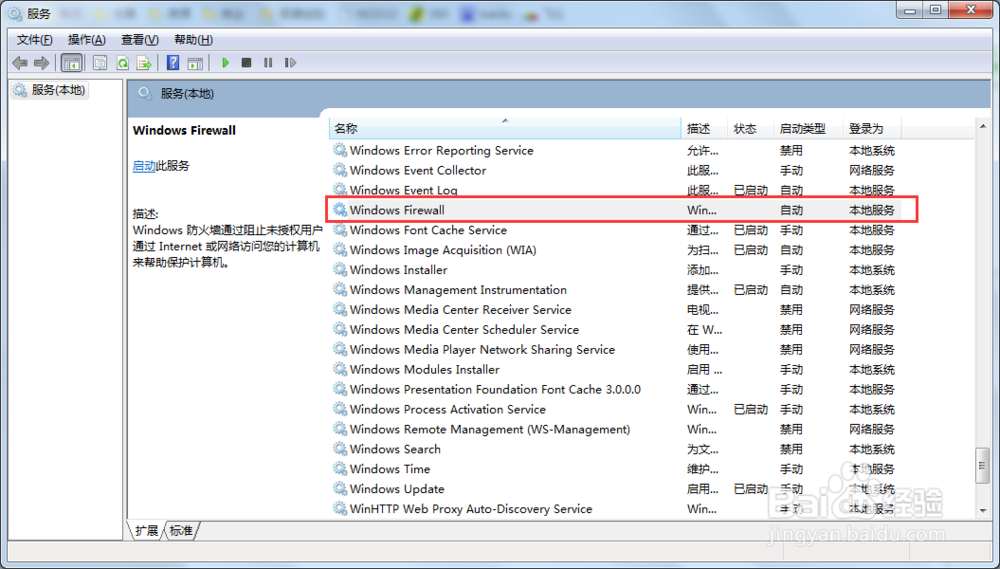The width and height of the screenshot is (1000, 569).
Task: Click 手动 startup type in Windows Modules Installer row
Action: [x=791, y=369]
